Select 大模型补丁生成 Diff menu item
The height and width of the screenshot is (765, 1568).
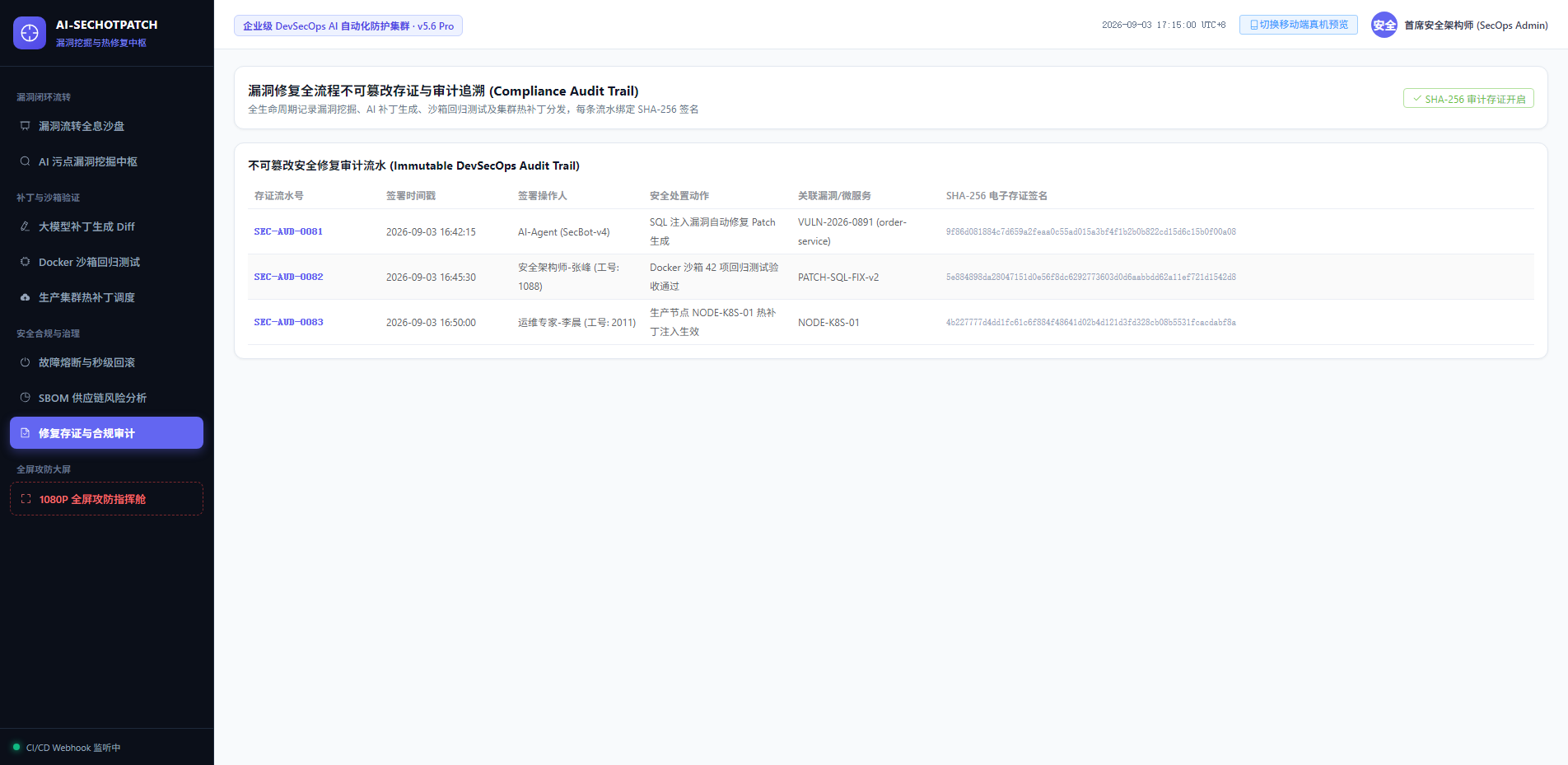pos(107,226)
